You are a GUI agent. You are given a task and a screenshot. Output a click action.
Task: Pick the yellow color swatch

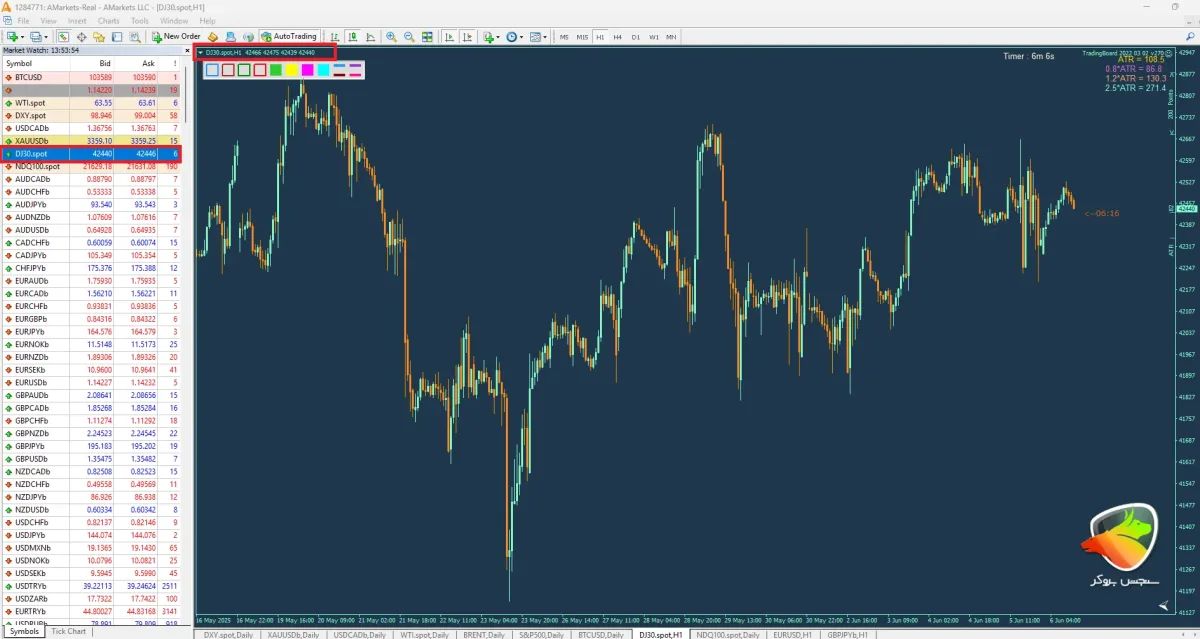[291, 70]
